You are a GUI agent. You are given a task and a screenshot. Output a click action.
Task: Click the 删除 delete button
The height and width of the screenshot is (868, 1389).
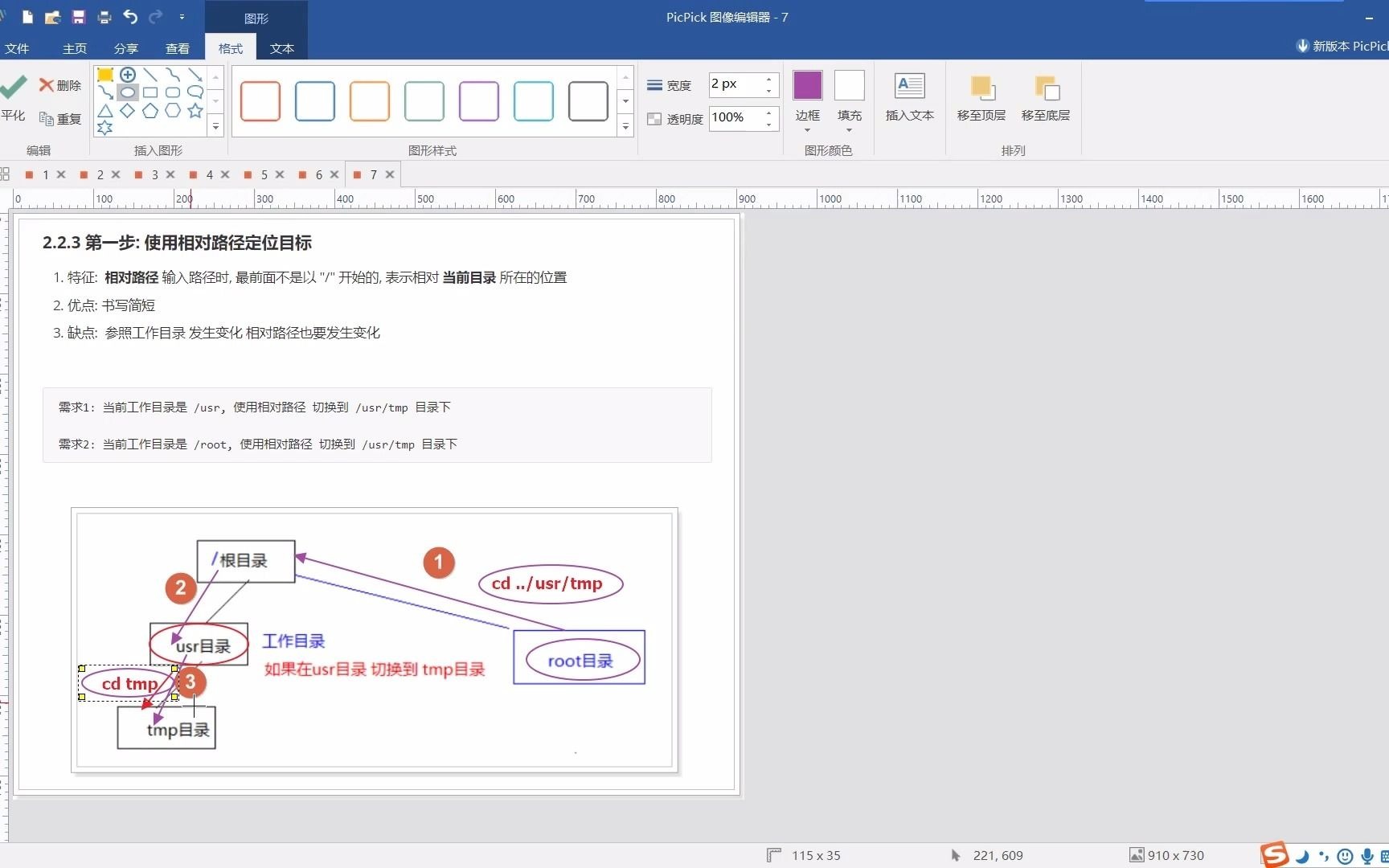click(x=60, y=85)
